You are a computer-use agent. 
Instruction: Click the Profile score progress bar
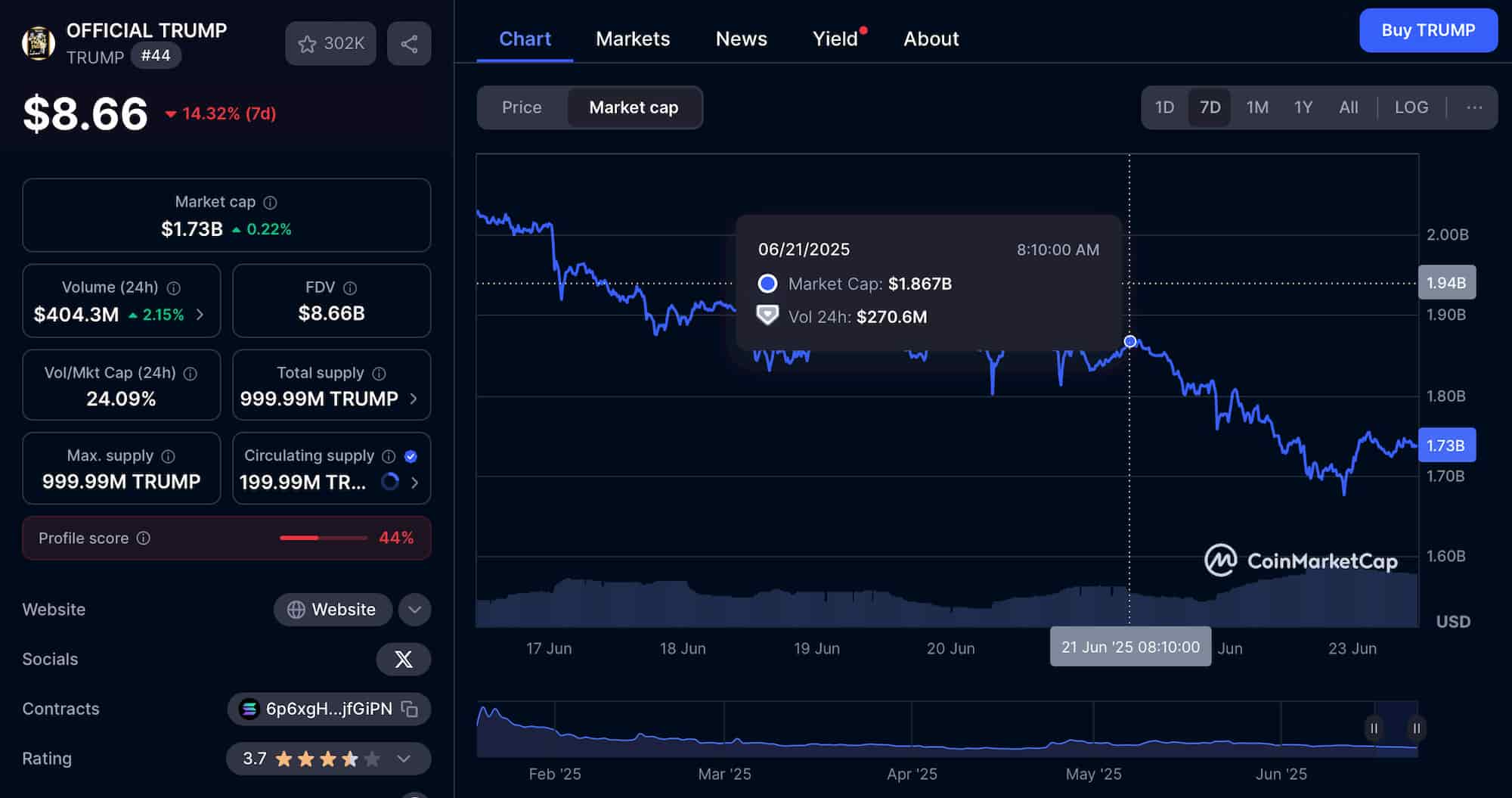[x=324, y=538]
